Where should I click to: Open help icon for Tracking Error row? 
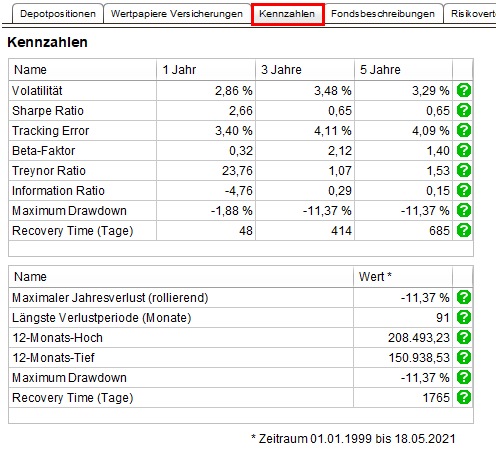pyautogui.click(x=464, y=130)
